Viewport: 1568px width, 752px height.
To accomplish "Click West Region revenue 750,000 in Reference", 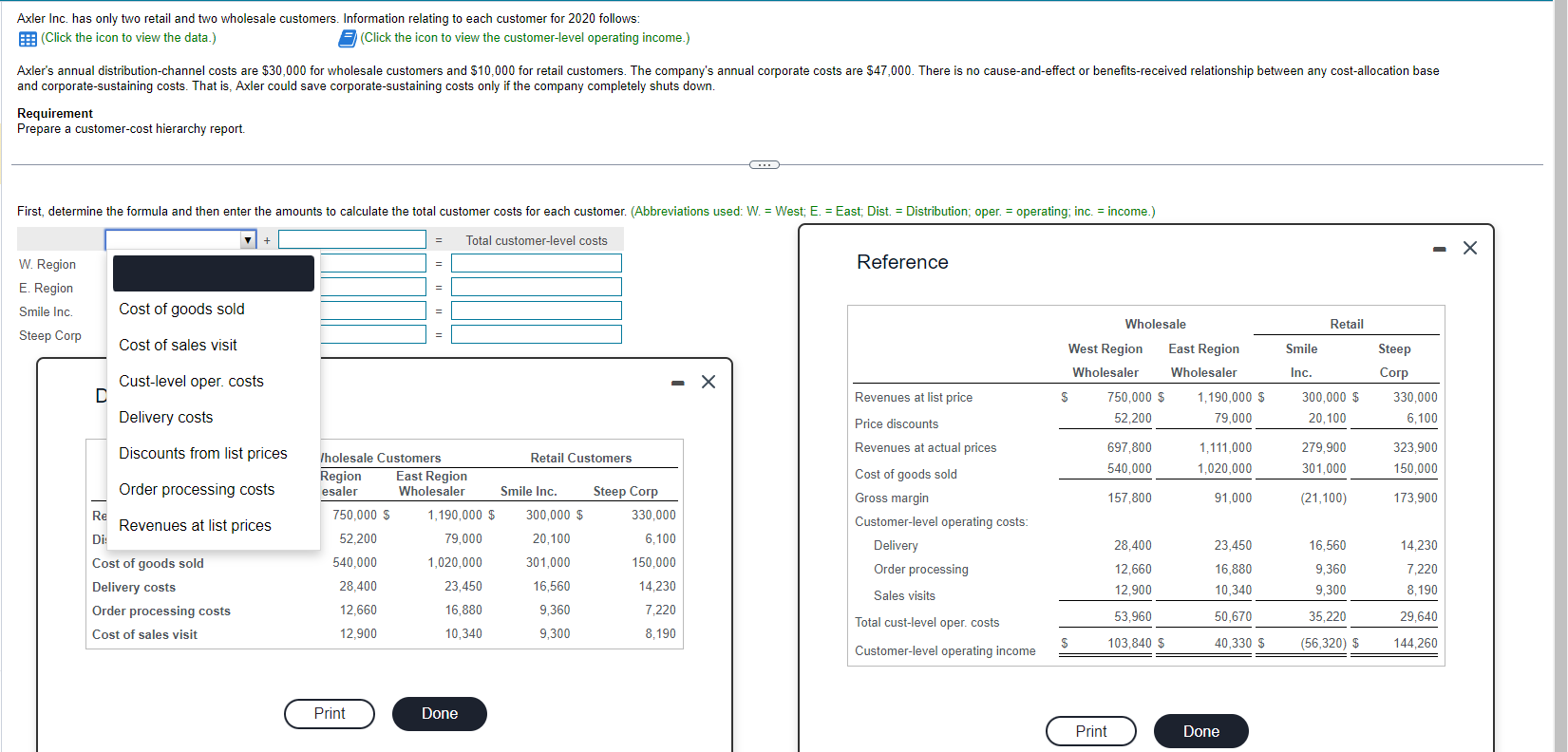I will coord(1129,397).
